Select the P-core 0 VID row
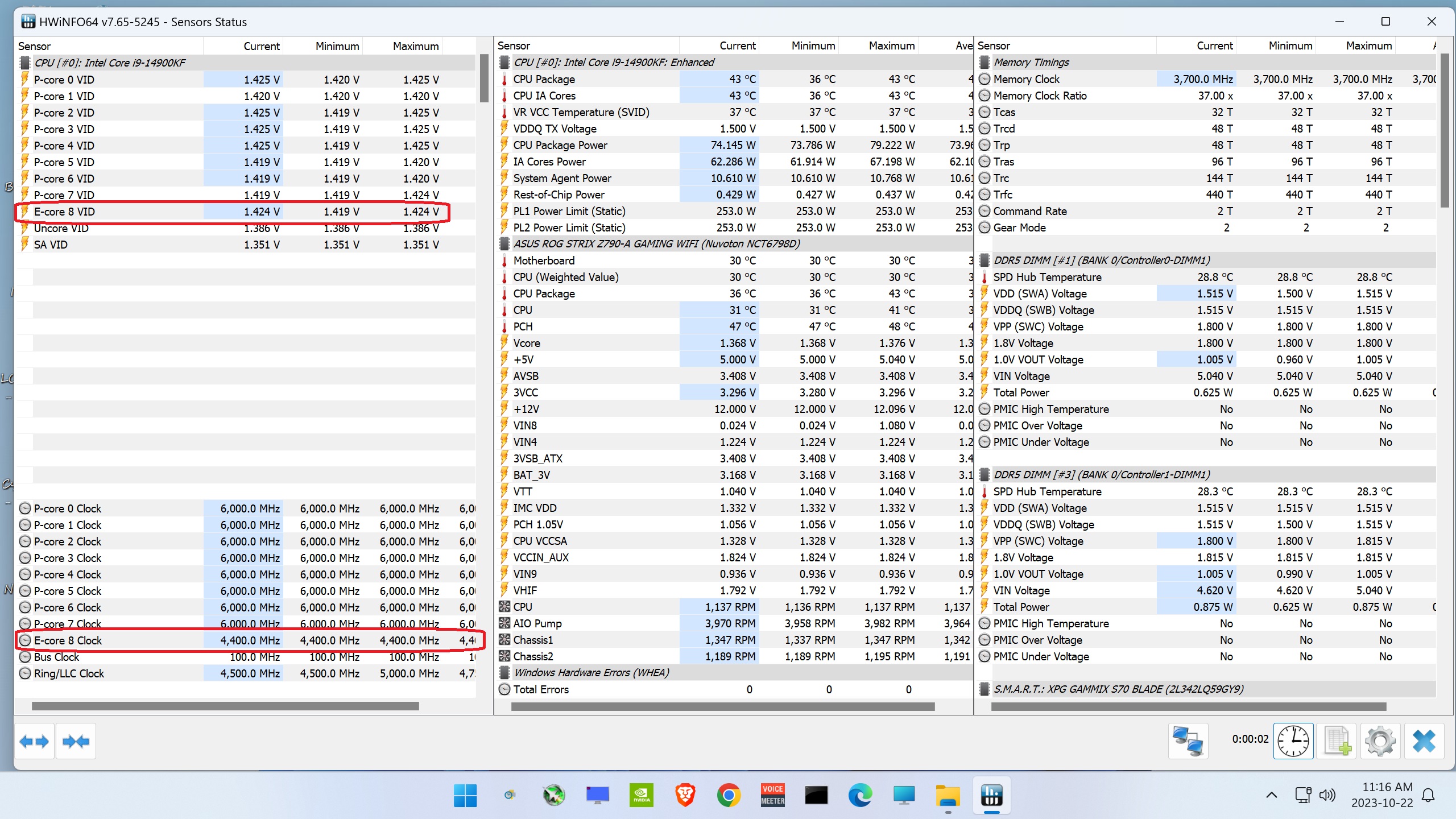 tap(246, 80)
